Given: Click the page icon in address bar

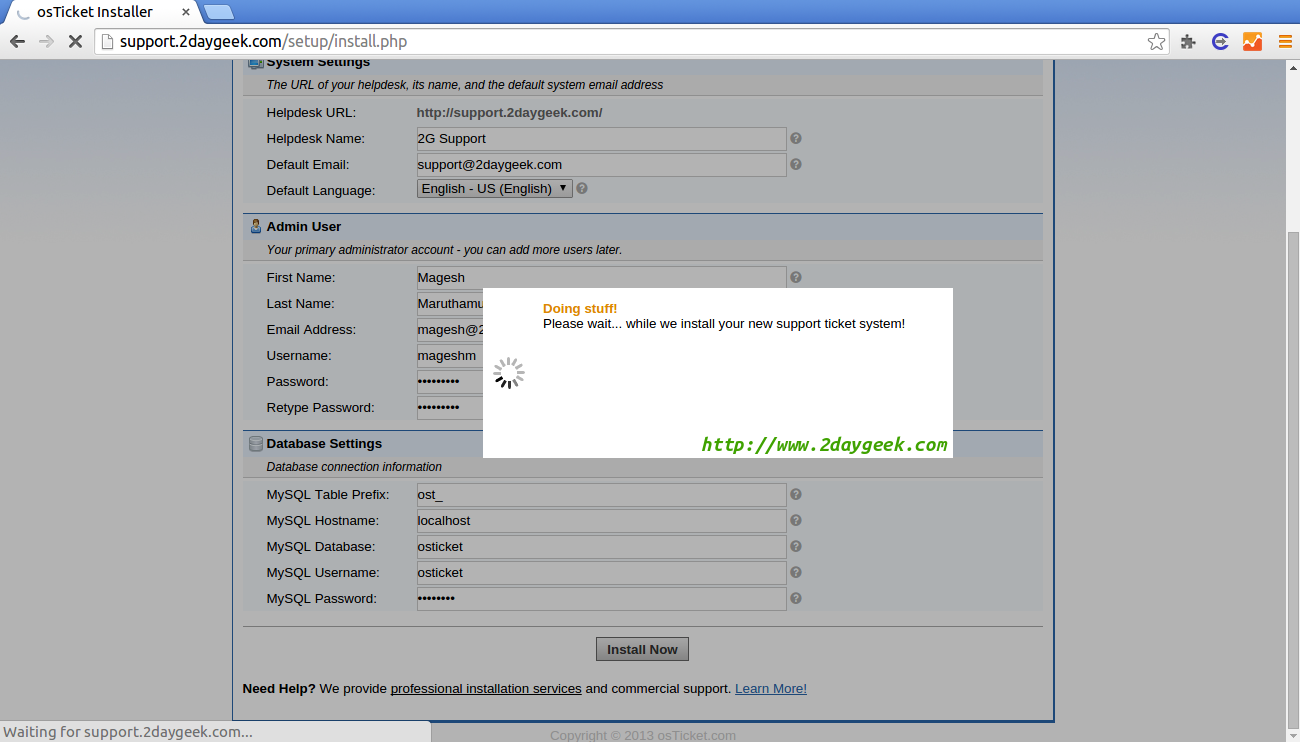Looking at the screenshot, I should coord(108,42).
